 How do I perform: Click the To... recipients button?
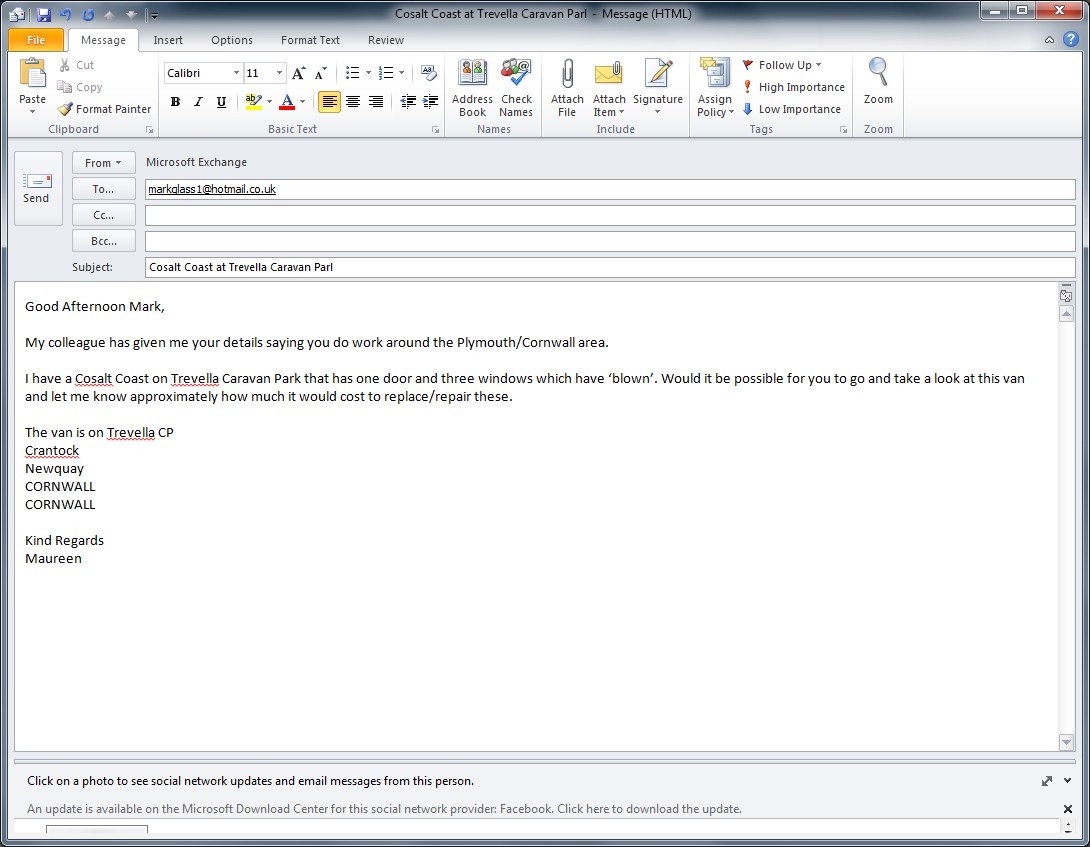(x=104, y=189)
